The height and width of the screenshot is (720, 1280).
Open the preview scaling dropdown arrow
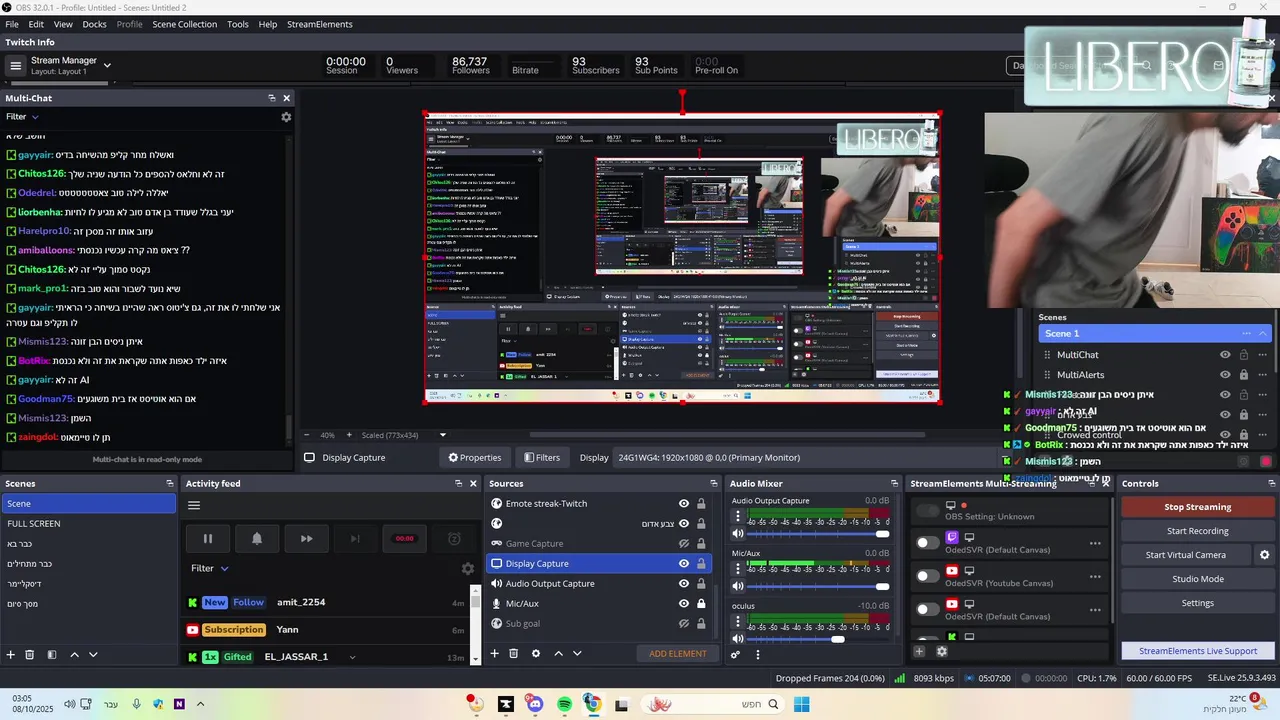[443, 435]
